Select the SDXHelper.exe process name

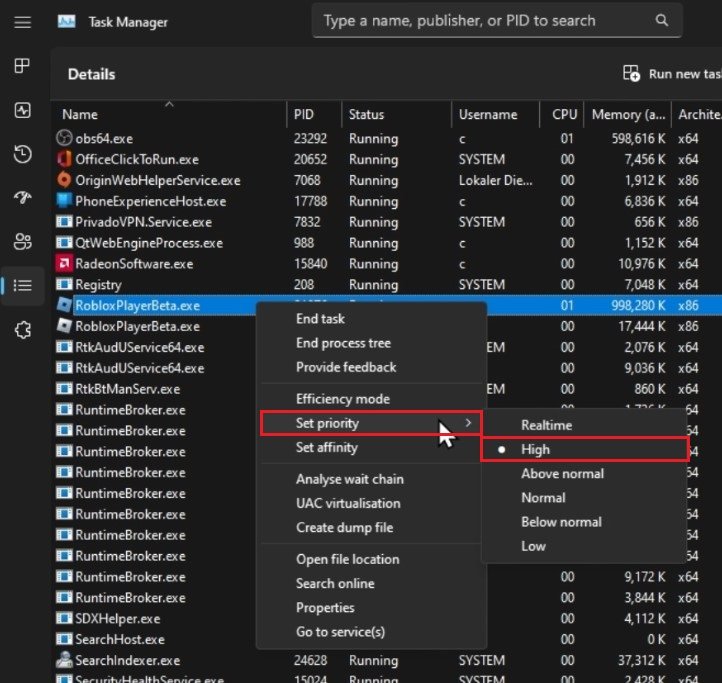pyautogui.click(x=117, y=619)
